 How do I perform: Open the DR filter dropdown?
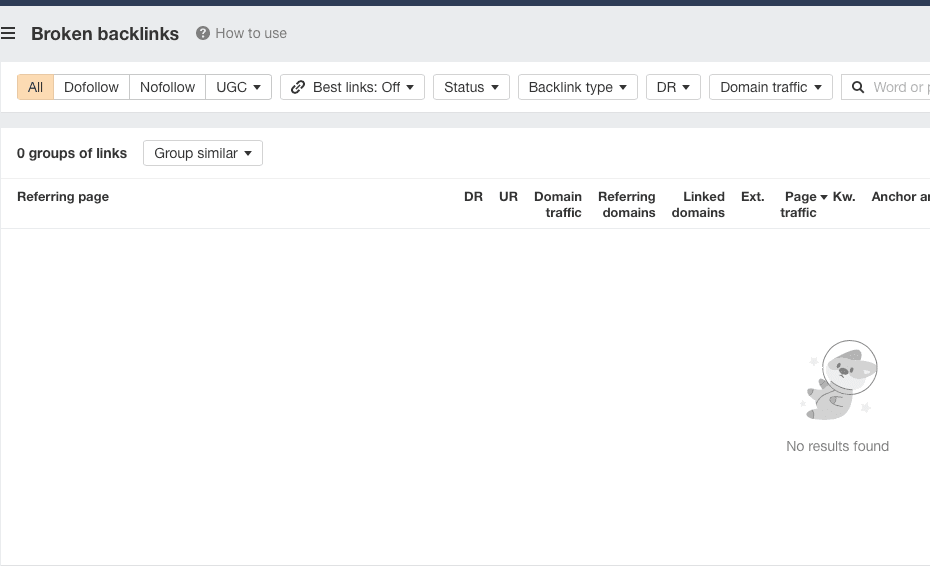pyautogui.click(x=673, y=87)
